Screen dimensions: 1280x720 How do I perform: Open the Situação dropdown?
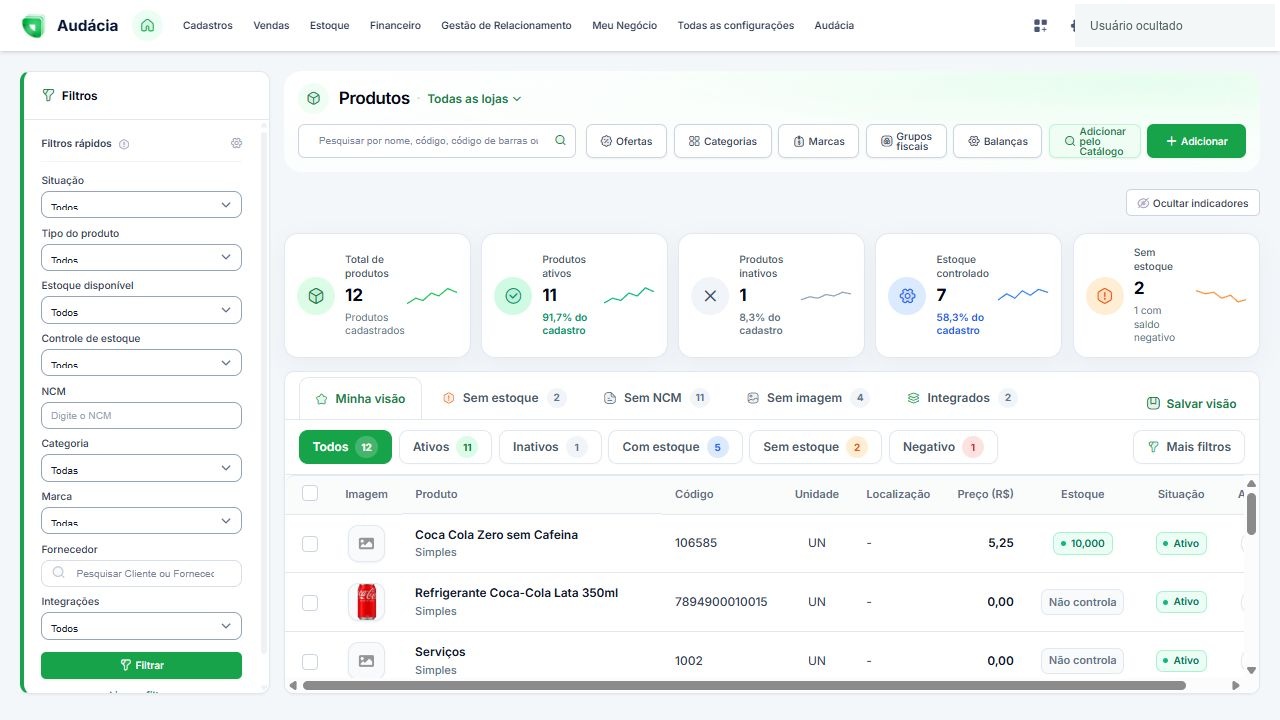[x=141, y=204]
